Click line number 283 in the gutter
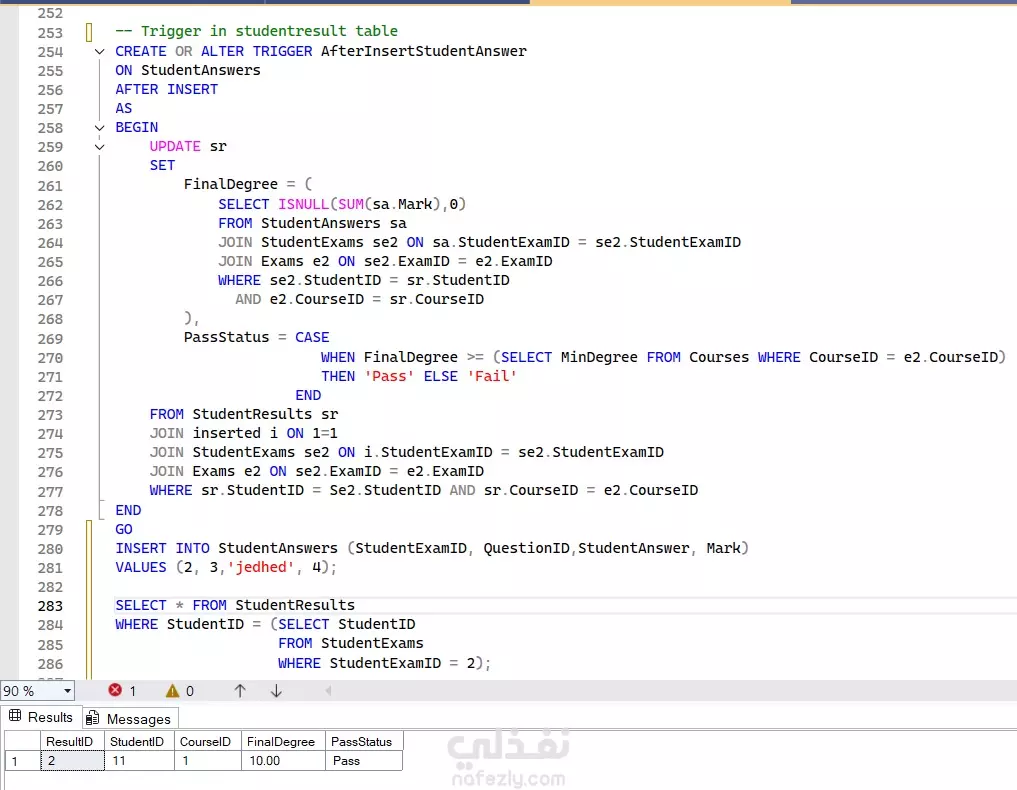 pyautogui.click(x=50, y=606)
